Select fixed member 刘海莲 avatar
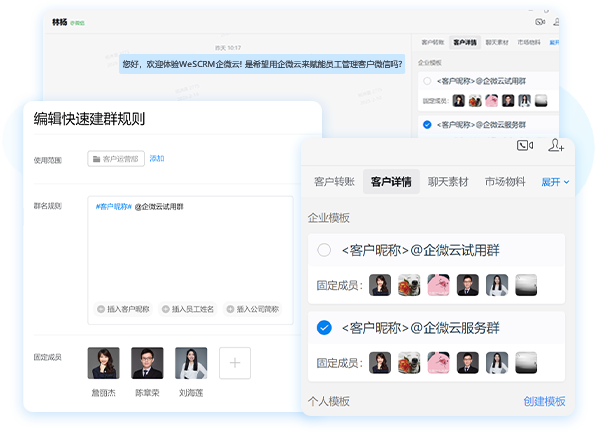 (191, 363)
